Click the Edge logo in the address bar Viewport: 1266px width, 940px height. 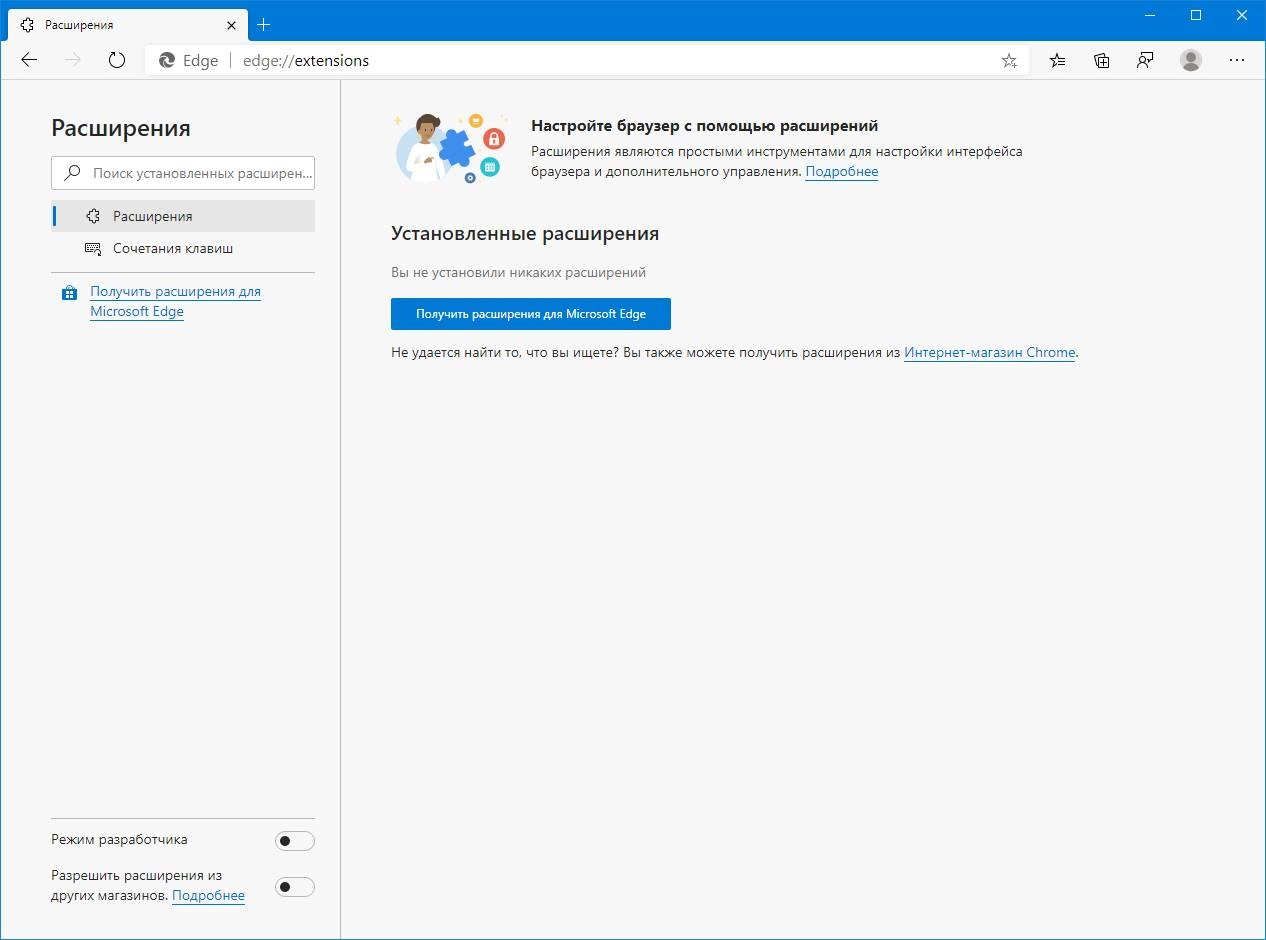click(x=167, y=61)
